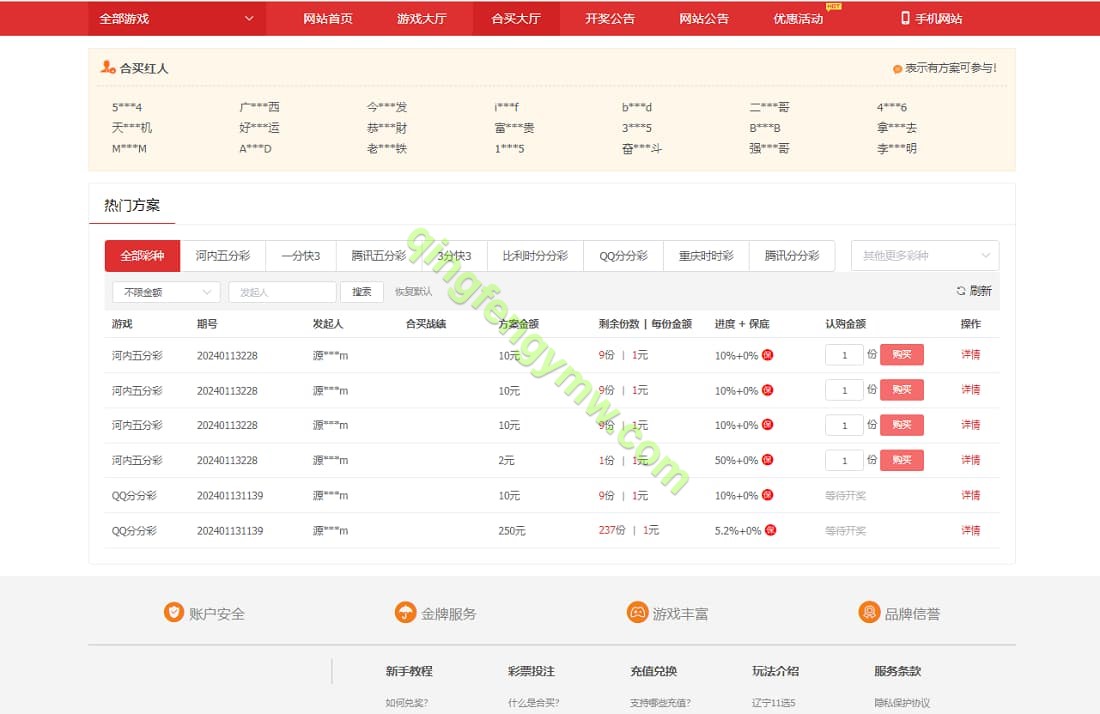
Task: Click the guarantee icon beside 5.2%+0%
Action: pyautogui.click(x=770, y=530)
